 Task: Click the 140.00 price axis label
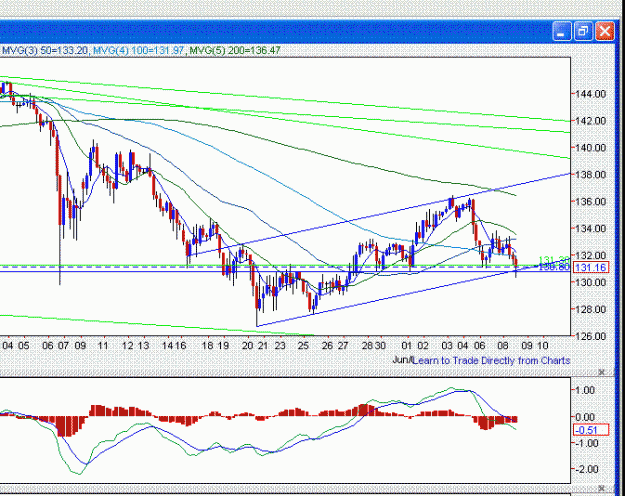pyautogui.click(x=590, y=148)
